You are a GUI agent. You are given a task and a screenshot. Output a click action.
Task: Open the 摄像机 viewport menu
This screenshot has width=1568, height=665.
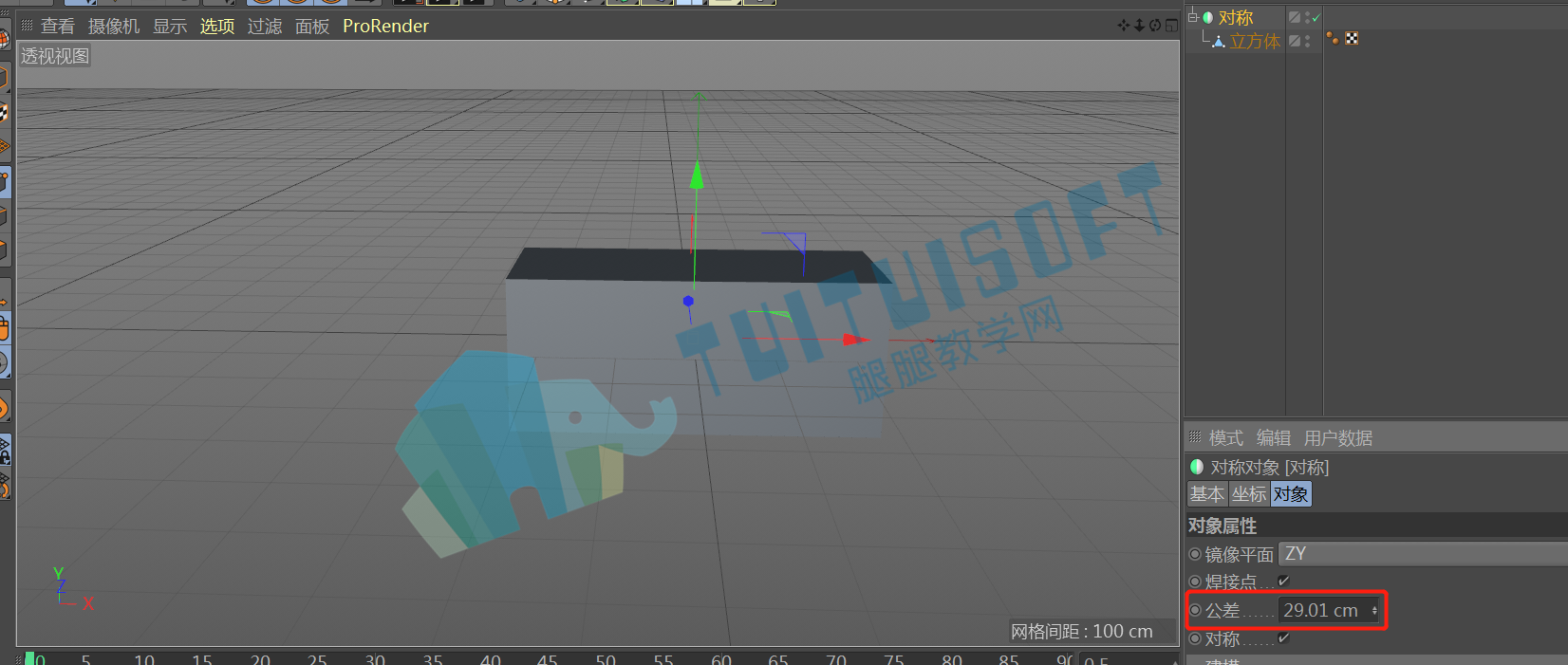(114, 27)
